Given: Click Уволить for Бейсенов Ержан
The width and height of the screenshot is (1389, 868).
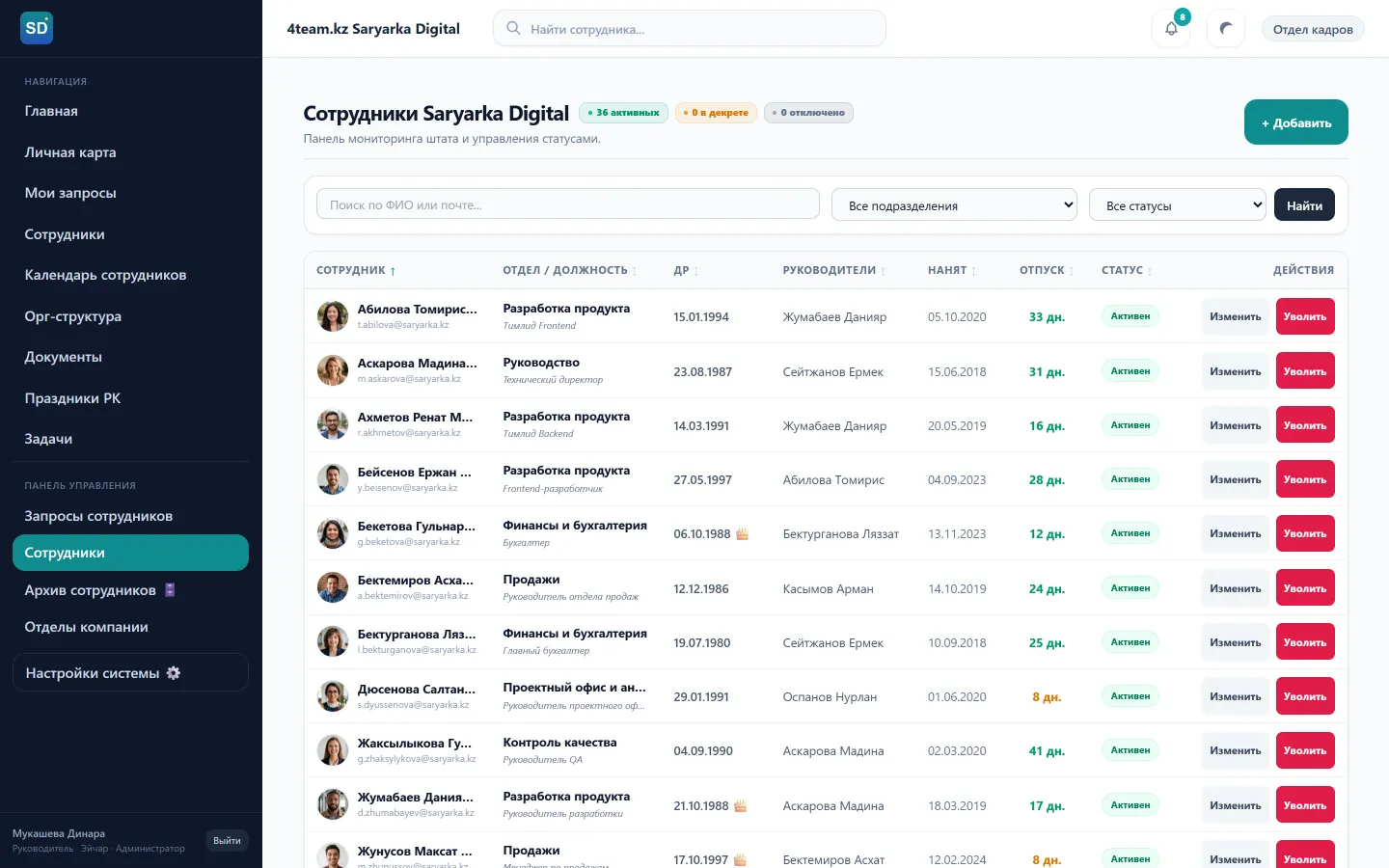Looking at the screenshot, I should click(1305, 479).
